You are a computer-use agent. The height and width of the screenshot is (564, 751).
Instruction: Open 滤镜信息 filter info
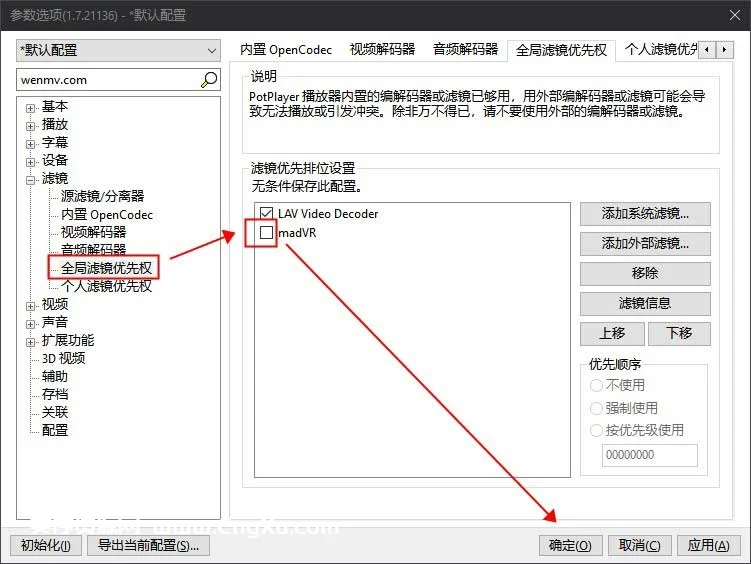pos(645,304)
